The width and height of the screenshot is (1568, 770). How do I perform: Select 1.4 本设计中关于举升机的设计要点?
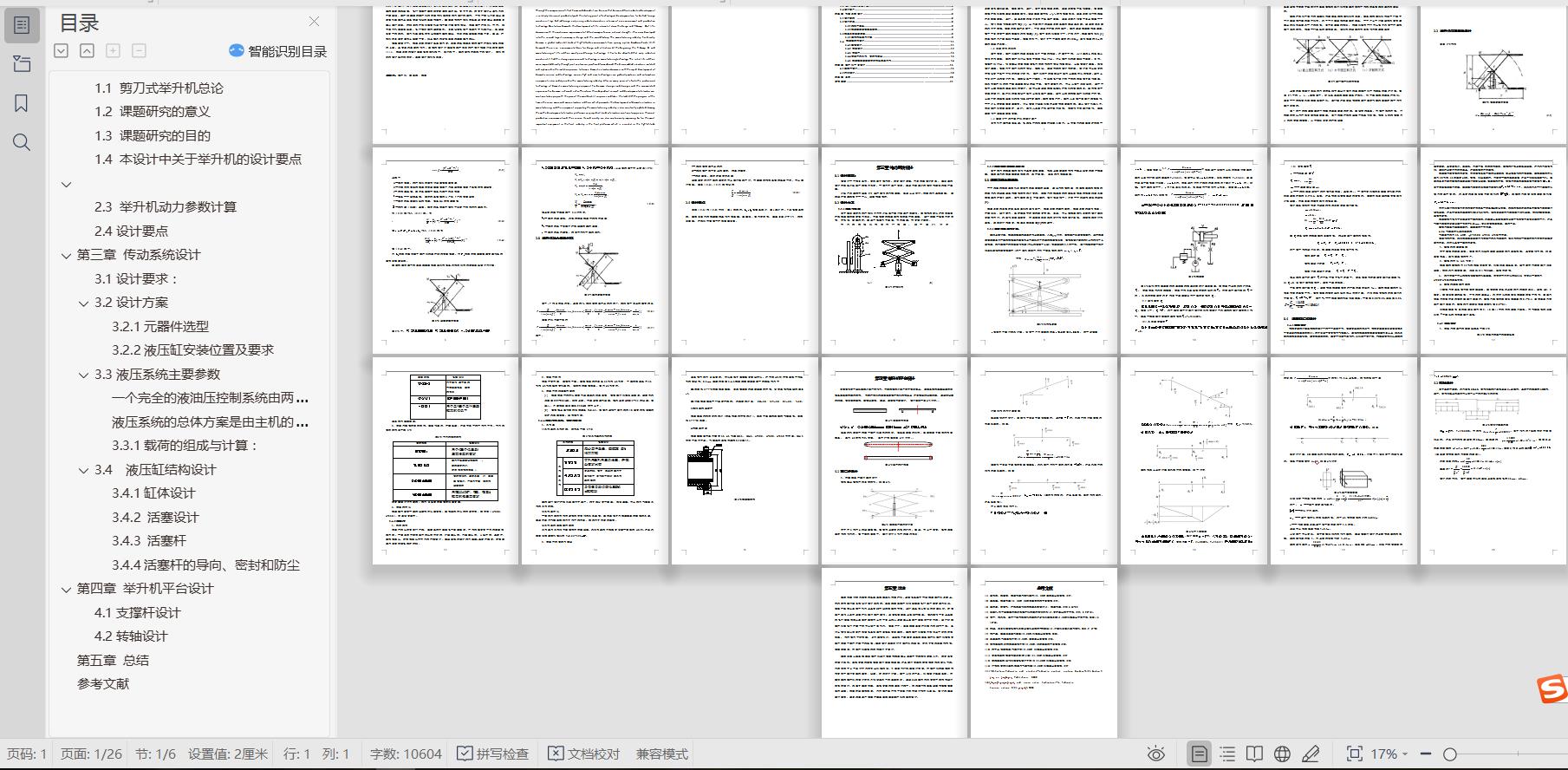click(198, 159)
